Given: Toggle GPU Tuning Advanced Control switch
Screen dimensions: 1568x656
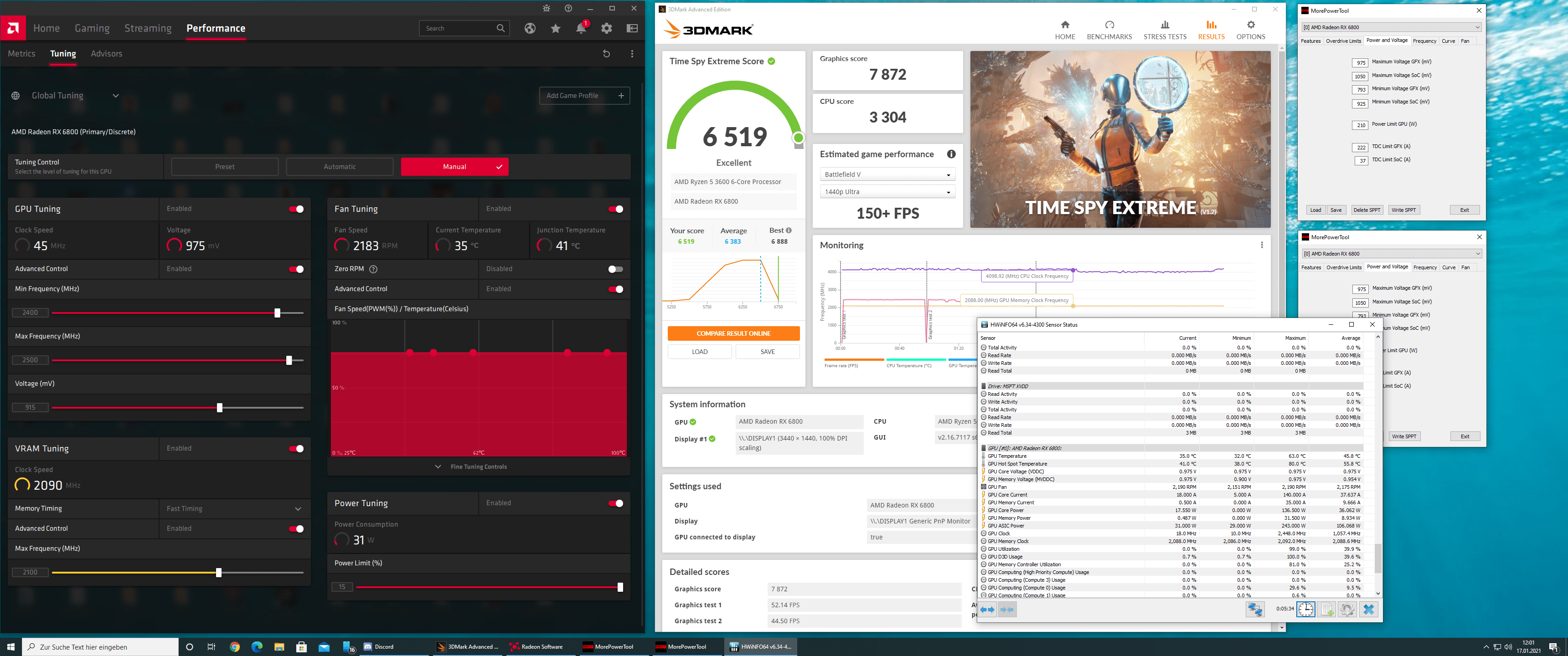Looking at the screenshot, I should (296, 269).
